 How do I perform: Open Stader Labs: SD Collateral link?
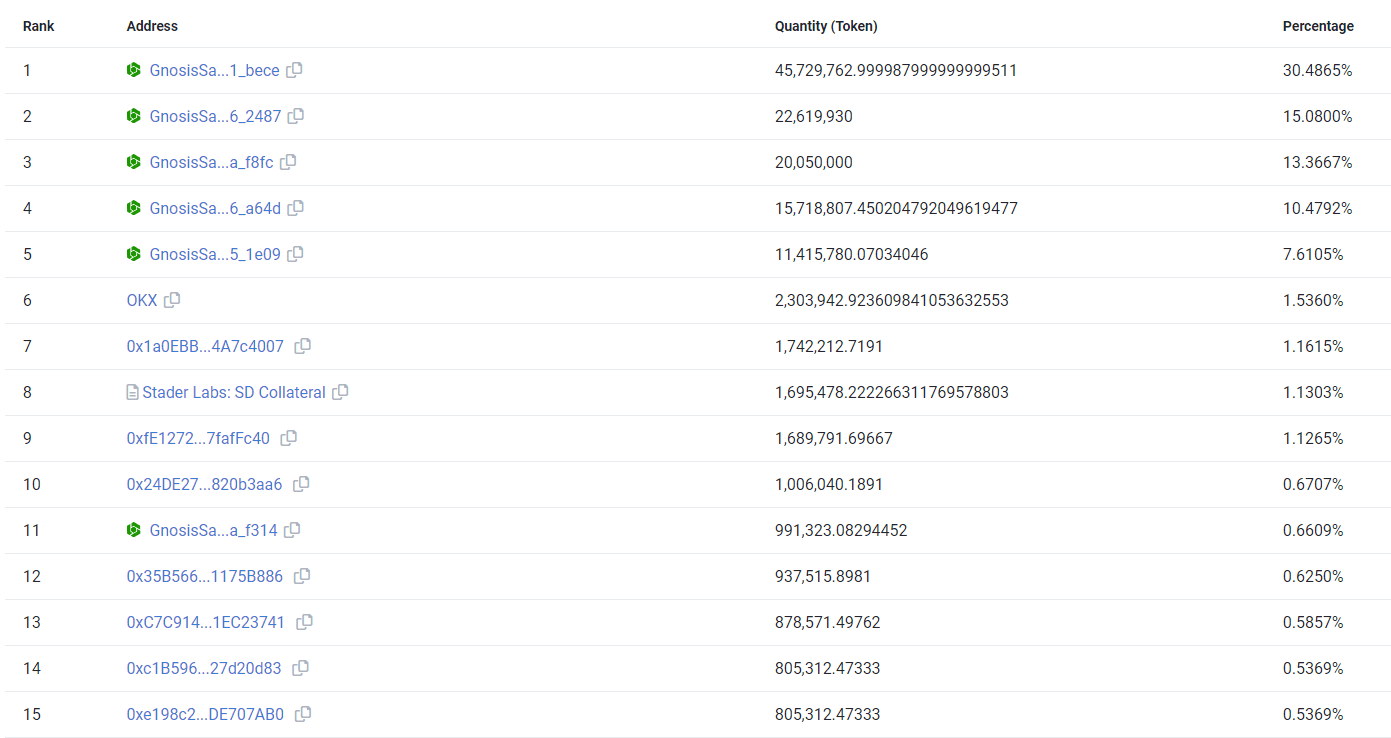click(x=234, y=392)
